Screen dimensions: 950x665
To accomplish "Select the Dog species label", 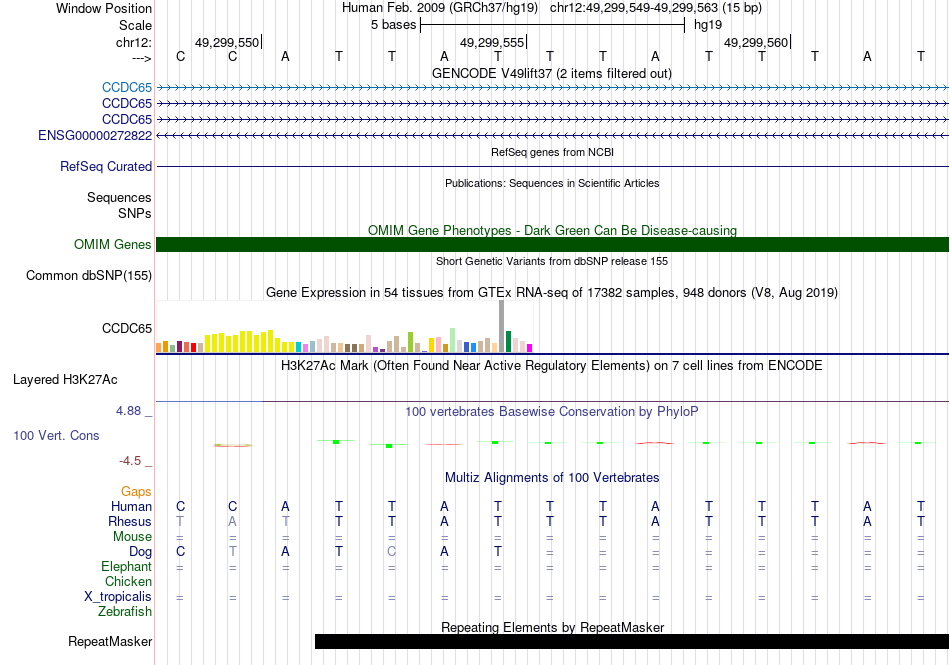I will [x=140, y=551].
